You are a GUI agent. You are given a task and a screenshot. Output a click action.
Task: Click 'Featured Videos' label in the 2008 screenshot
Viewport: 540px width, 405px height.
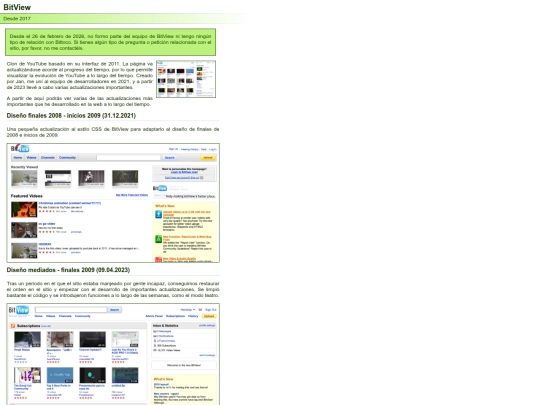[27, 196]
